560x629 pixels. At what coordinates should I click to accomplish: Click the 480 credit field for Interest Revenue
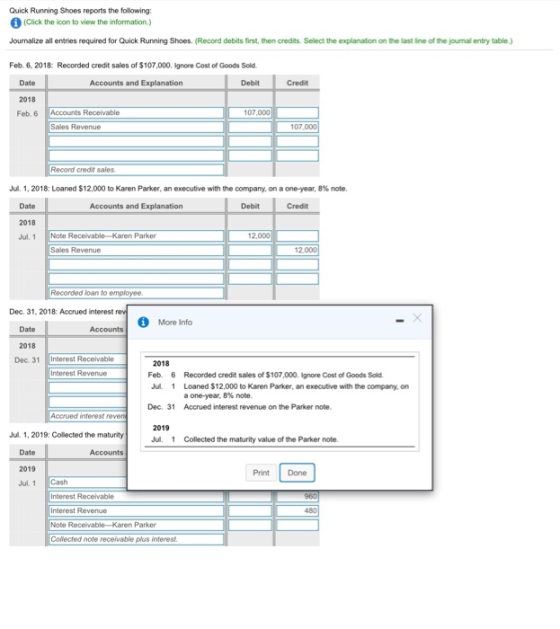[x=297, y=511]
